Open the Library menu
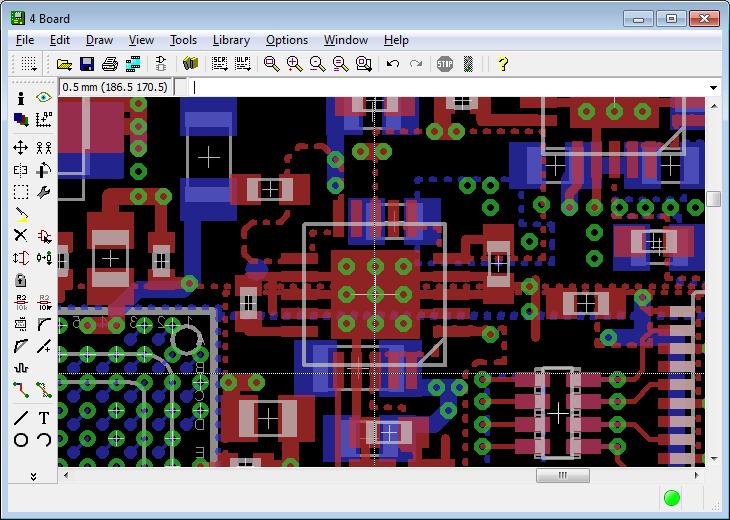The width and height of the screenshot is (730, 520). click(x=231, y=40)
